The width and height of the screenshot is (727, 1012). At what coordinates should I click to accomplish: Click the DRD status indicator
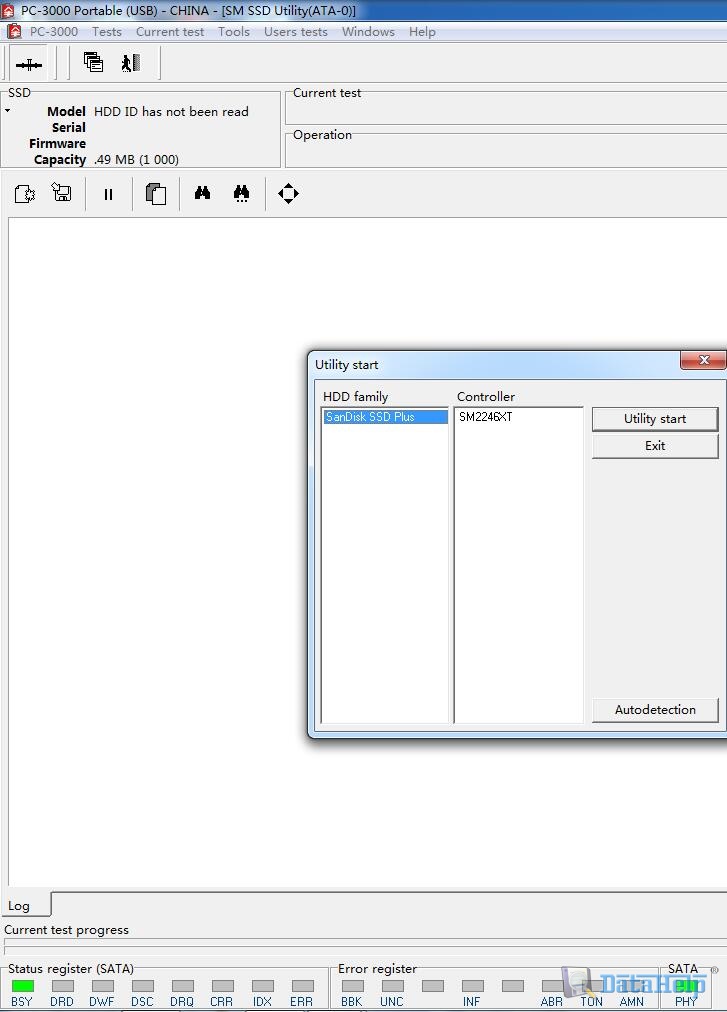63,986
